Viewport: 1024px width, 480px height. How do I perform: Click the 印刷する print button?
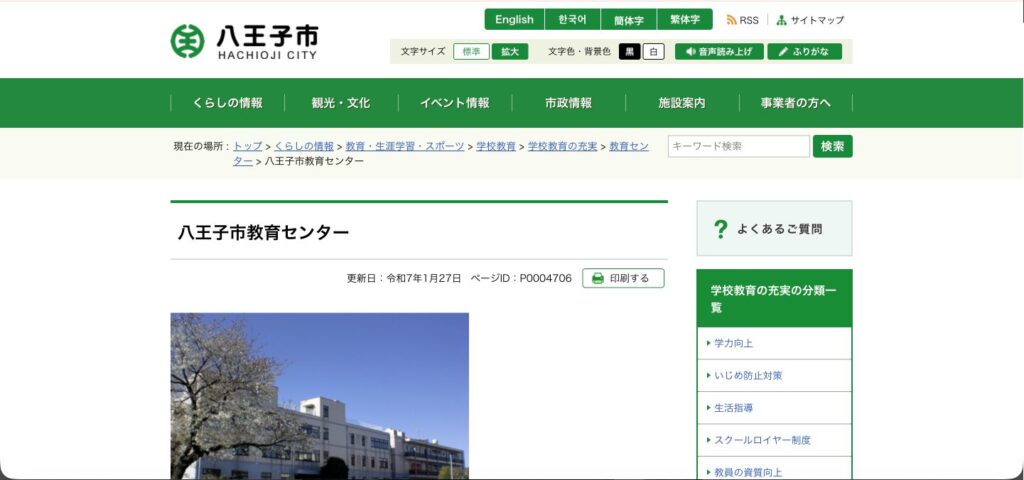[623, 278]
